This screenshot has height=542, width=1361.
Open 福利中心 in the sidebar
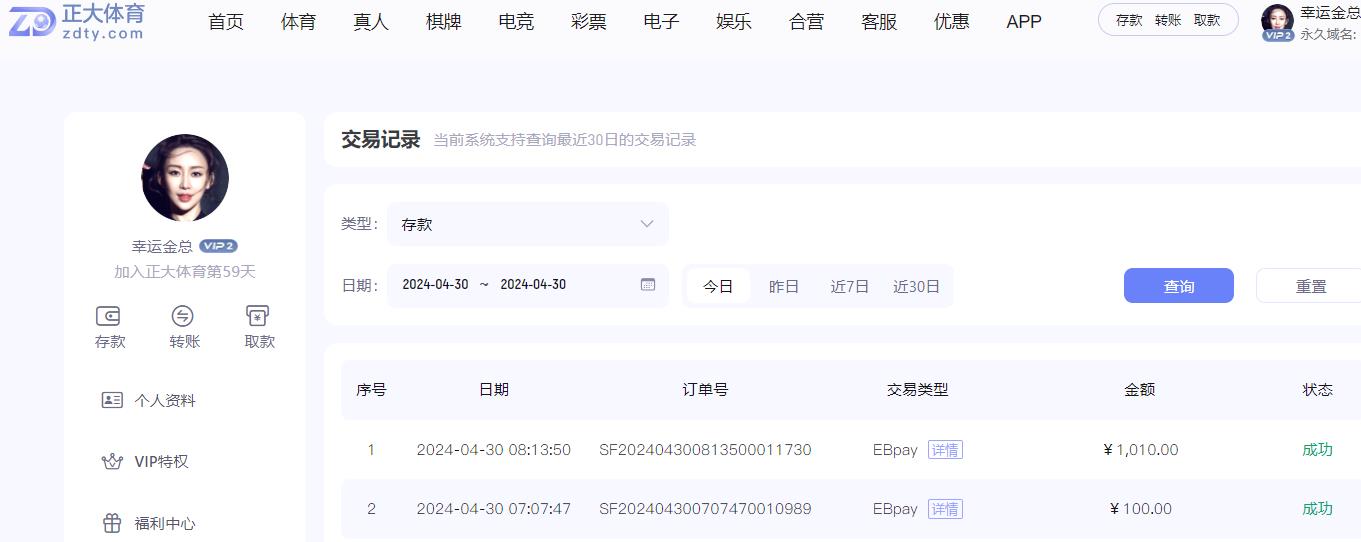click(165, 523)
